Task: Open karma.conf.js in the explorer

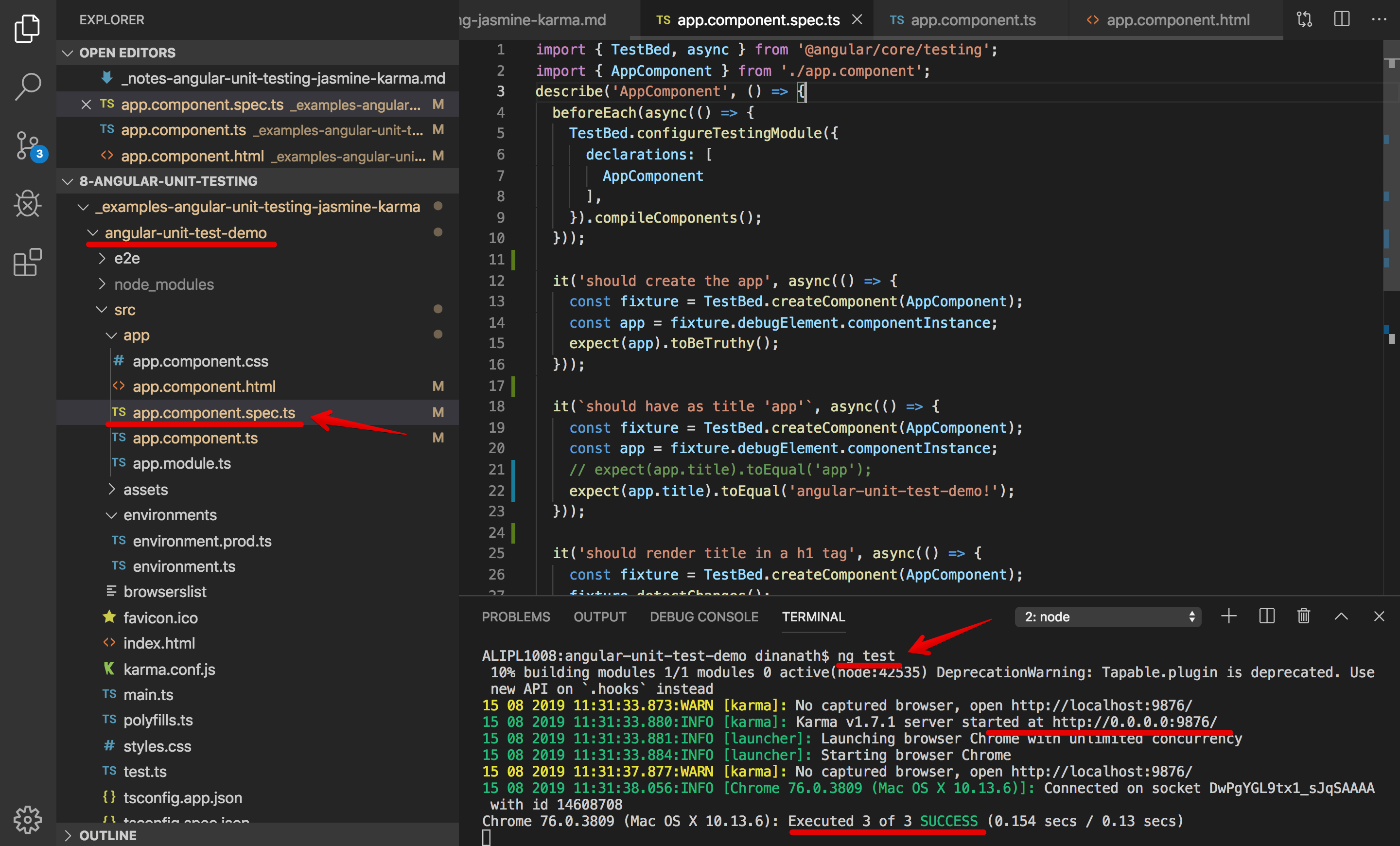Action: 169,670
